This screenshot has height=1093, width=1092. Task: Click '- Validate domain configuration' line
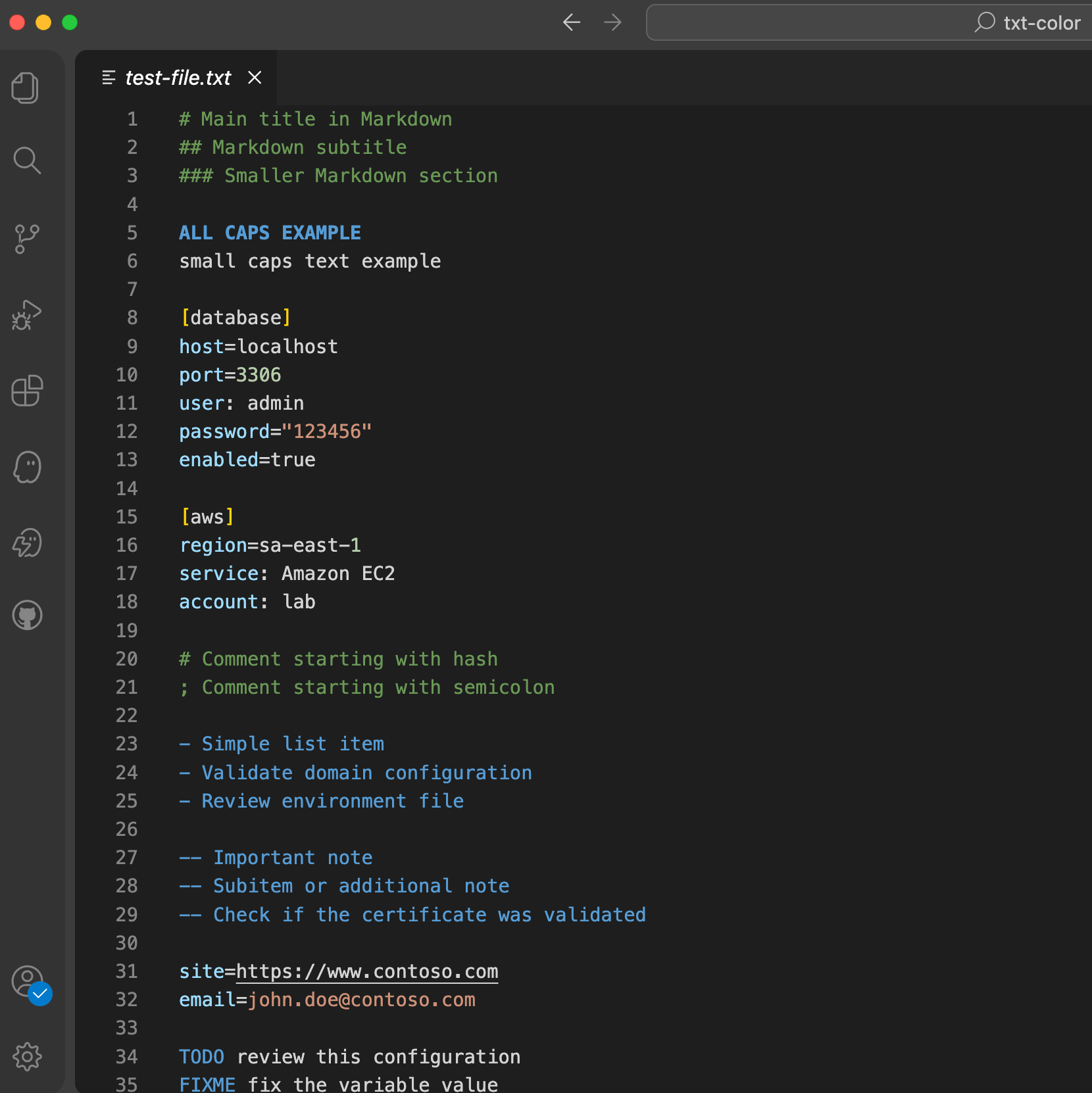355,773
